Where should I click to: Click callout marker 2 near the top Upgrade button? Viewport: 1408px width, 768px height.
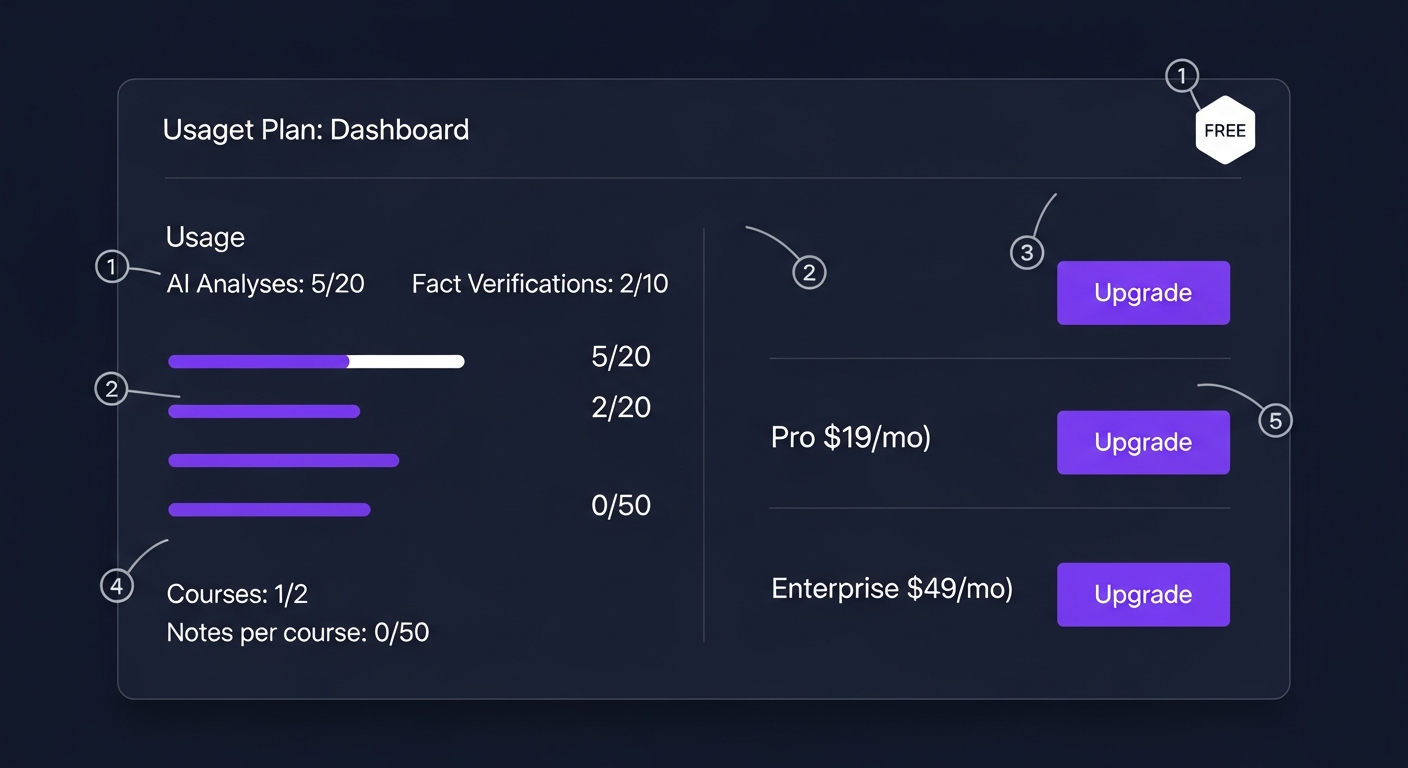808,271
